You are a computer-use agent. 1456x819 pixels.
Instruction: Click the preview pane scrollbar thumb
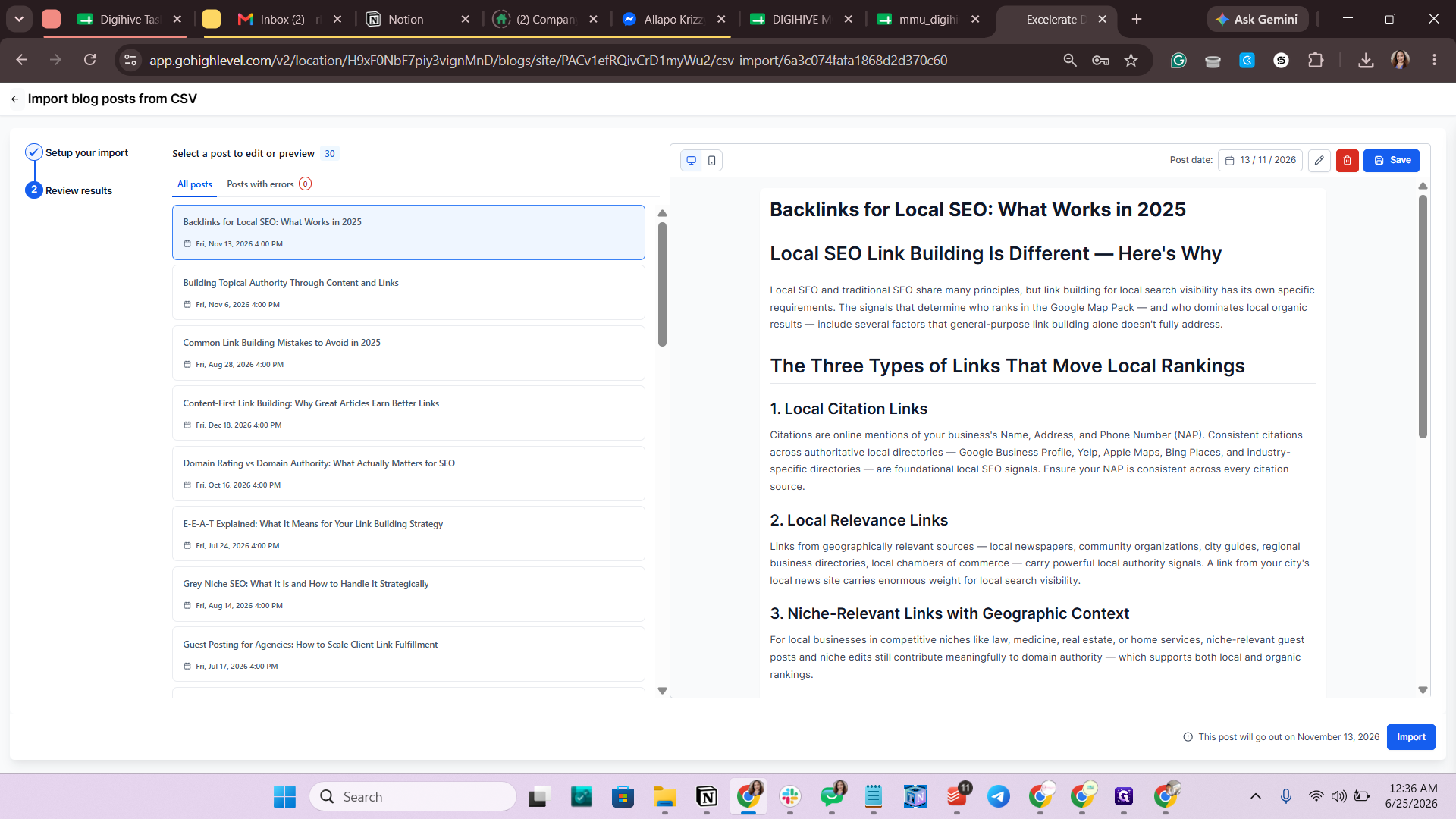(x=1423, y=316)
